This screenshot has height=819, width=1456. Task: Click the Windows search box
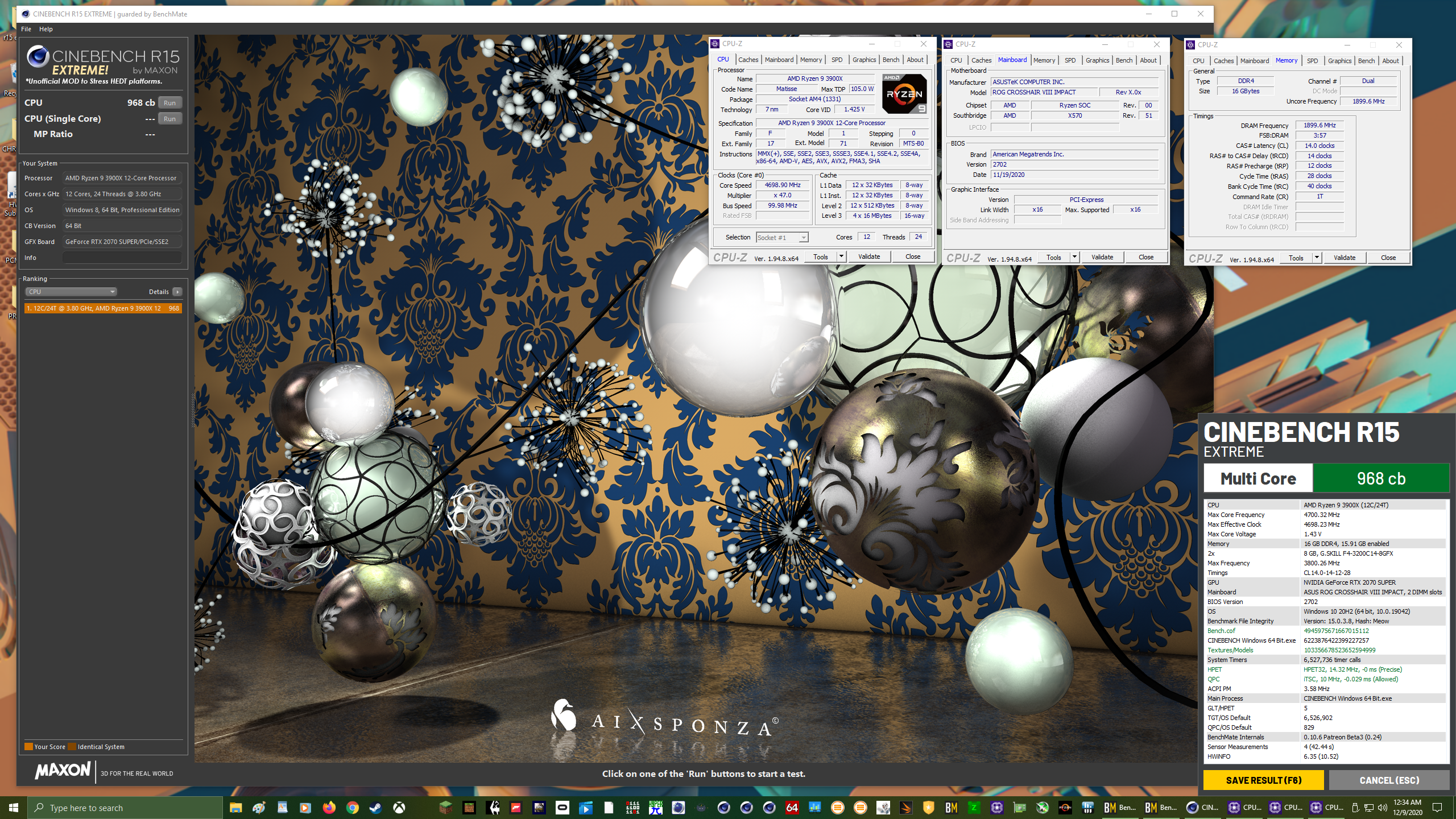[125, 808]
